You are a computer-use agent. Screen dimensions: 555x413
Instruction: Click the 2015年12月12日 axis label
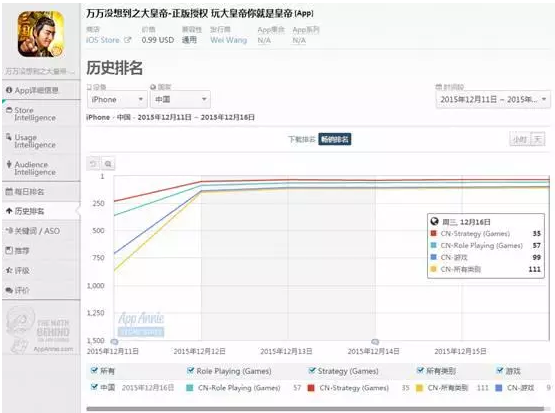click(199, 351)
